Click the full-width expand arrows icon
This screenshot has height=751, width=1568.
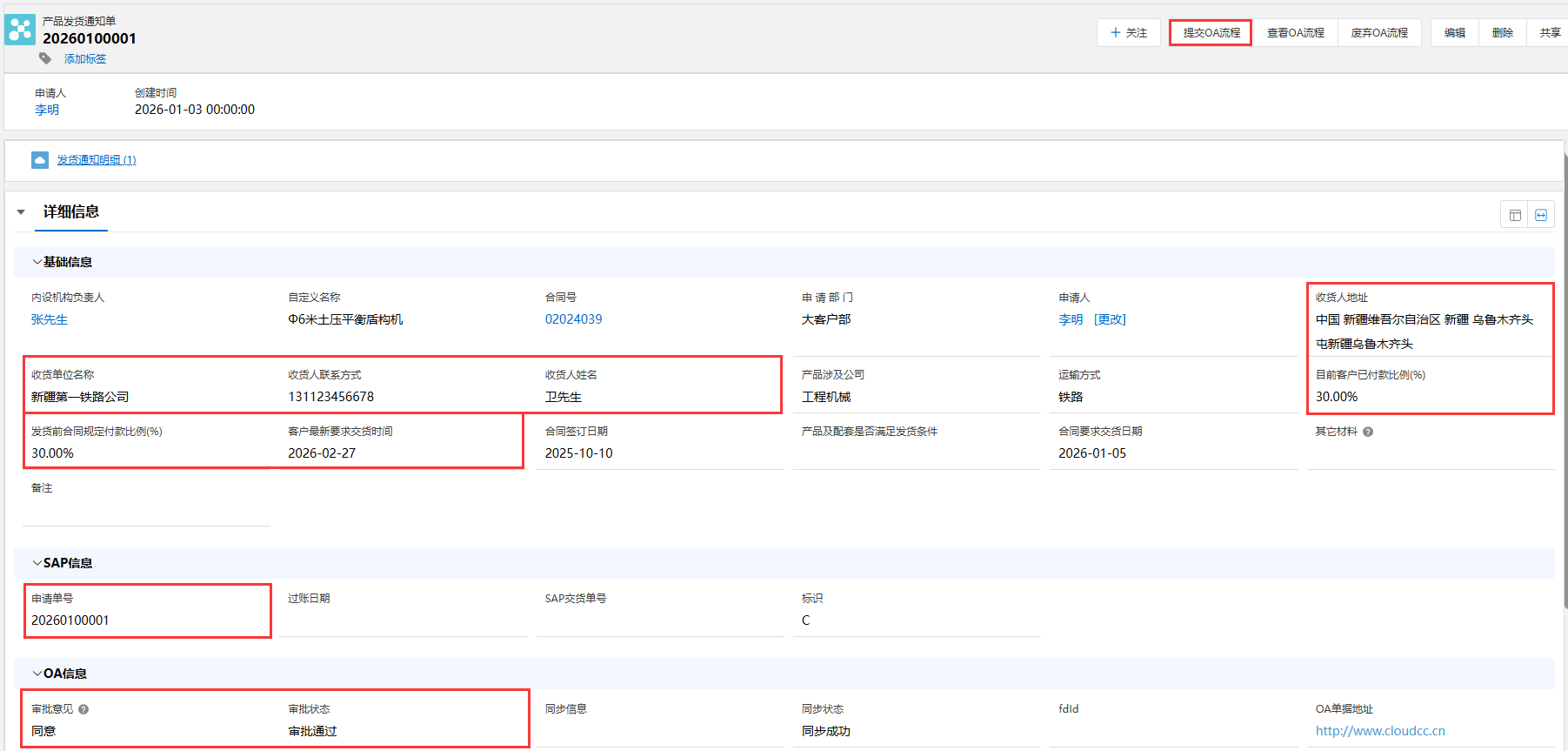click(1541, 215)
